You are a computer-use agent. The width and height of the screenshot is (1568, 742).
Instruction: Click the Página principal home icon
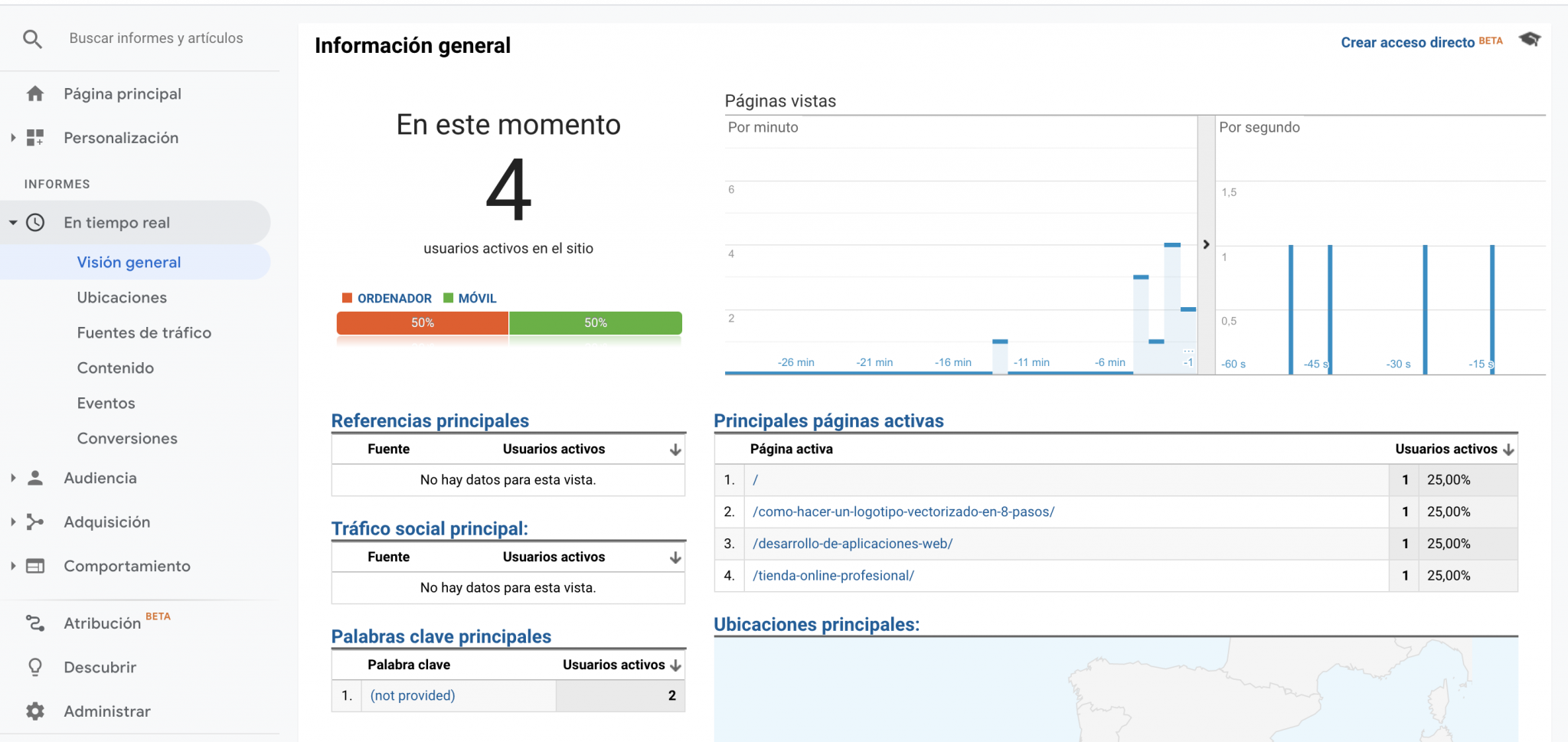(34, 93)
